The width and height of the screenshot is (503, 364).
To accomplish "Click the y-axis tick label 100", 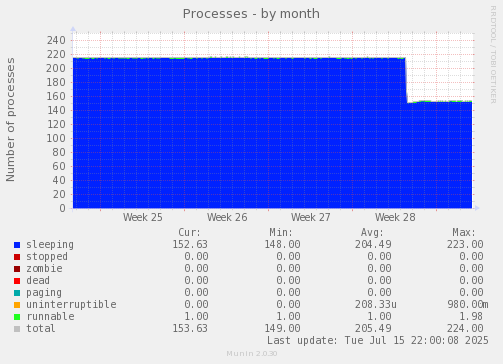I will tap(56, 139).
